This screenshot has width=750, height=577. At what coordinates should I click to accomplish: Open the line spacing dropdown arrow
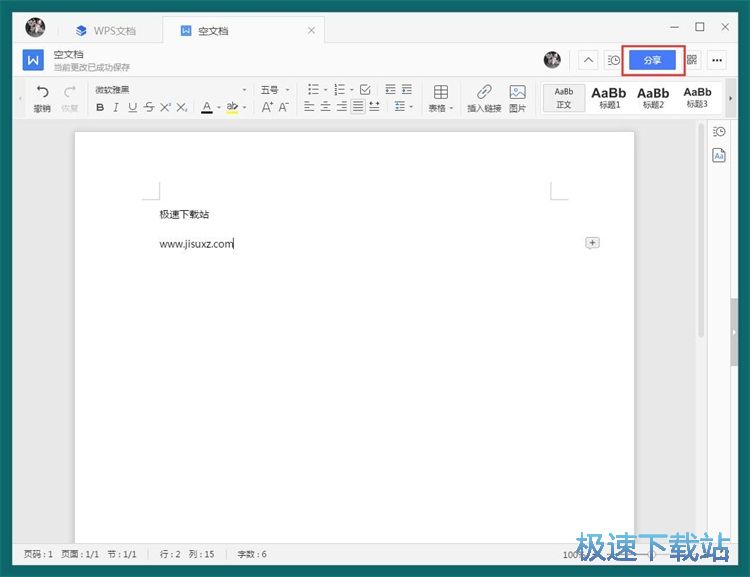coord(411,107)
